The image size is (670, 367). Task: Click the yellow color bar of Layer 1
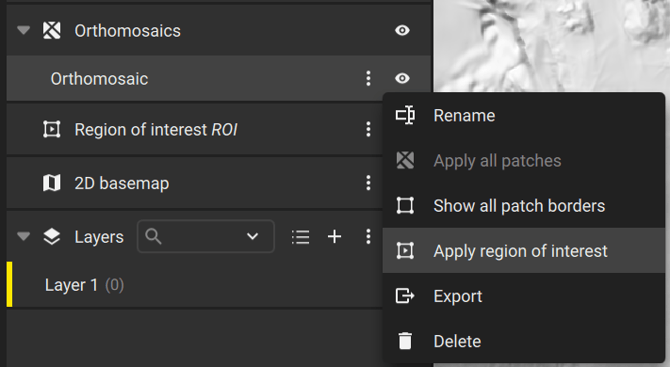tap(9, 285)
